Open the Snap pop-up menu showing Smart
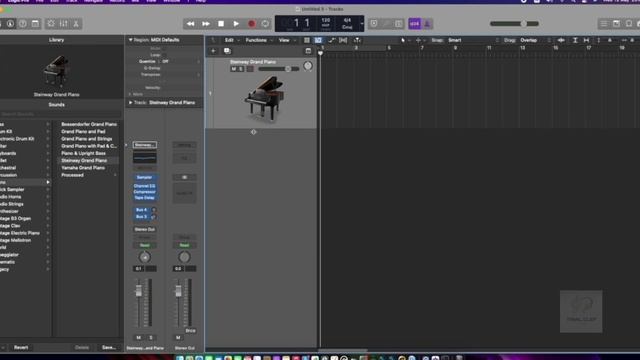Image resolution: width=640 pixels, height=360 pixels. coord(473,40)
